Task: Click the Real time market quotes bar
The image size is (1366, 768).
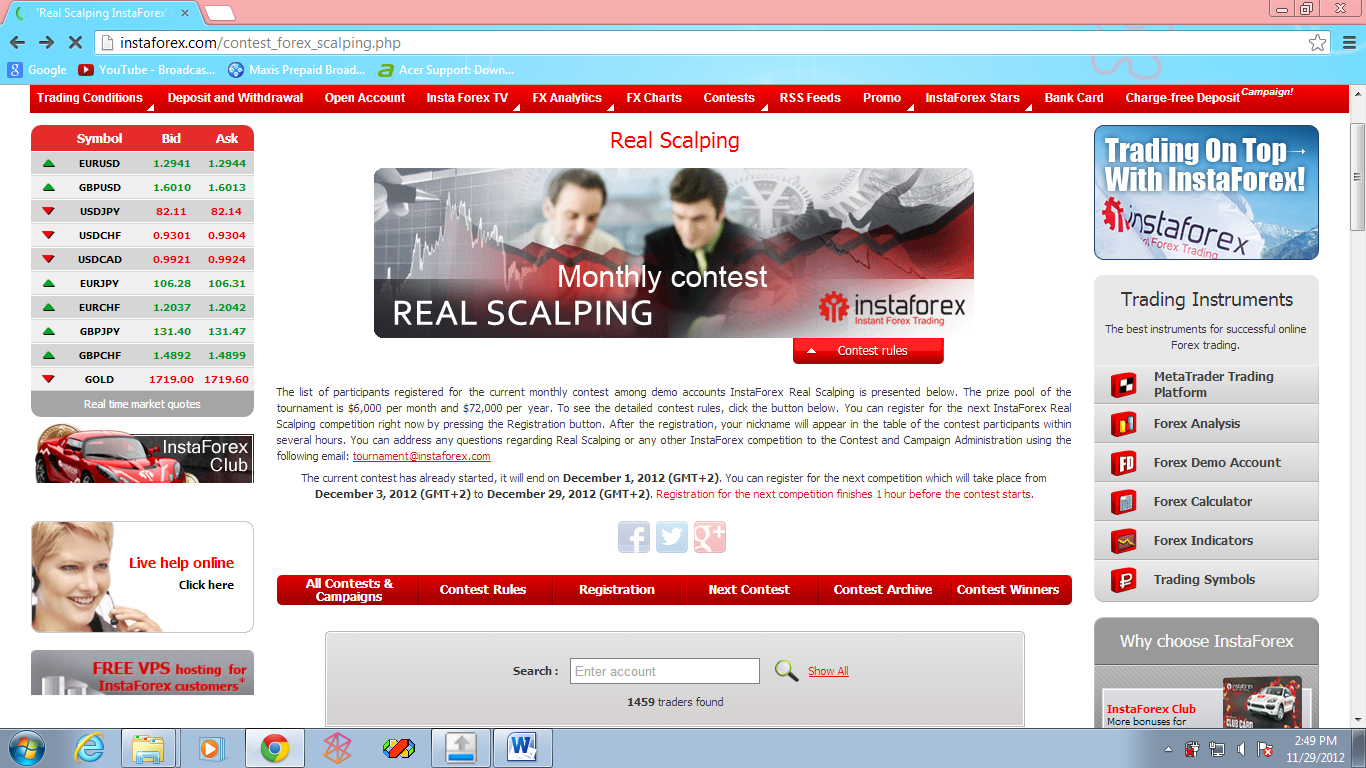Action: point(142,404)
